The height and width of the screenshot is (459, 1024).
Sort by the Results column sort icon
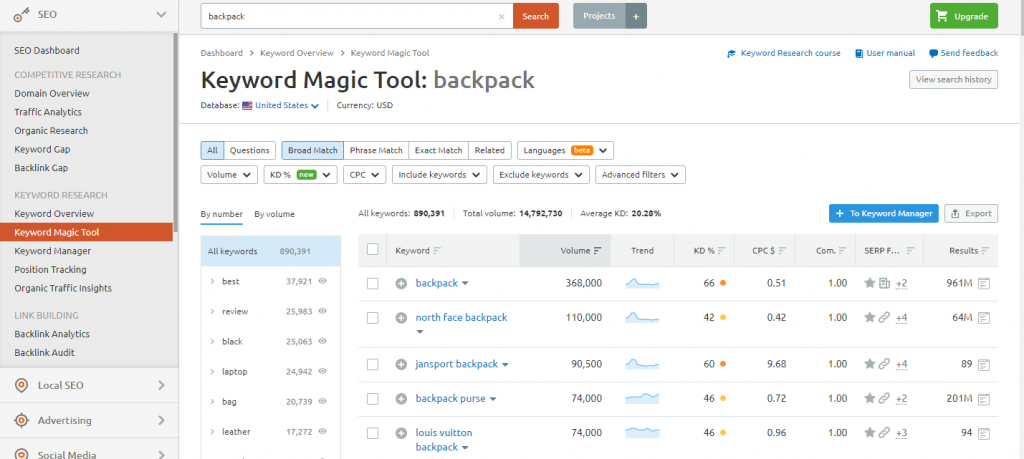[x=985, y=251]
